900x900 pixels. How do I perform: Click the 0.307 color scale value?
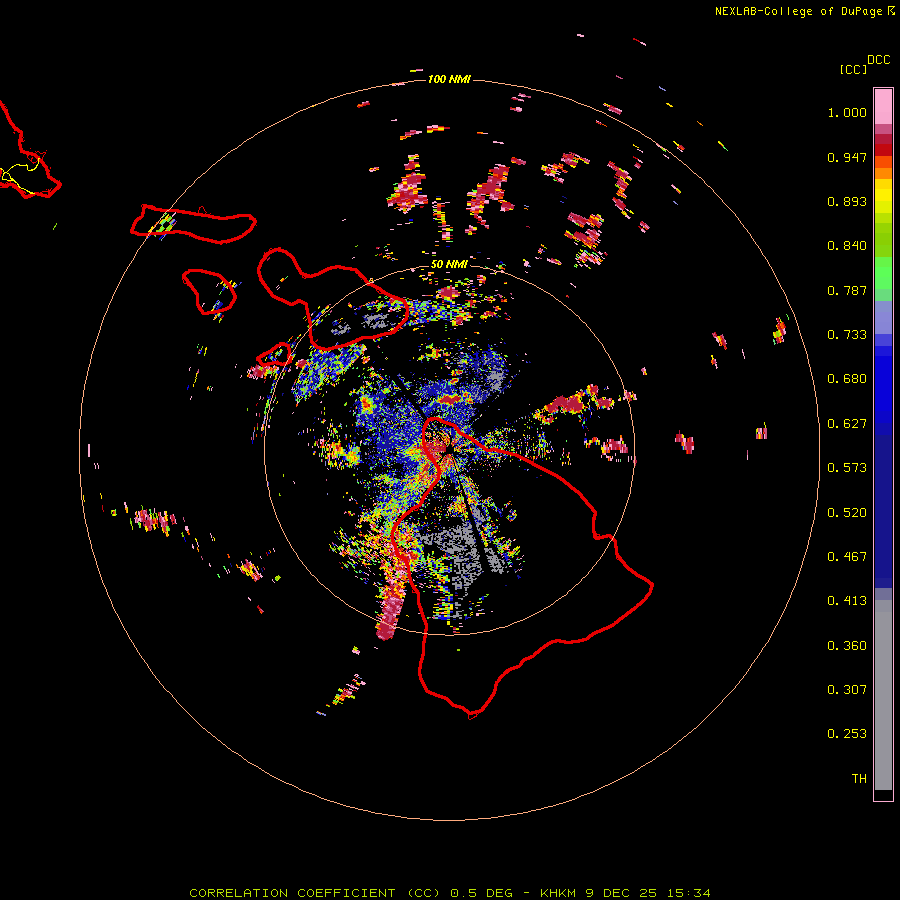click(847, 690)
